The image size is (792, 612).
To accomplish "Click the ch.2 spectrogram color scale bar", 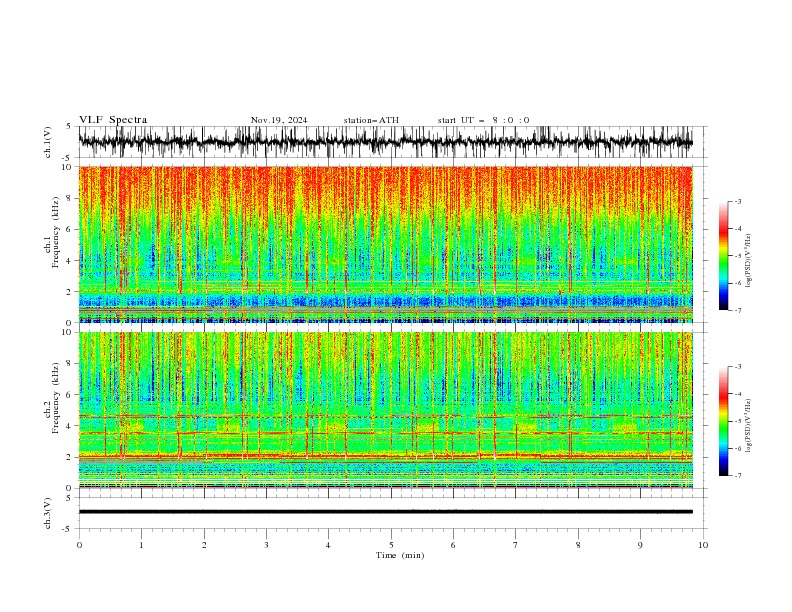I will (x=723, y=421).
